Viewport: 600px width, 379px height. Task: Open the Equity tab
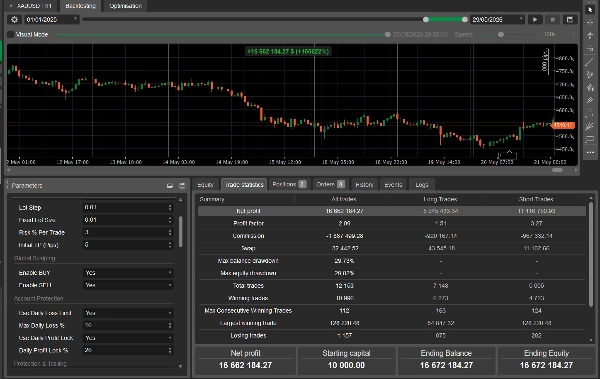[x=205, y=185]
